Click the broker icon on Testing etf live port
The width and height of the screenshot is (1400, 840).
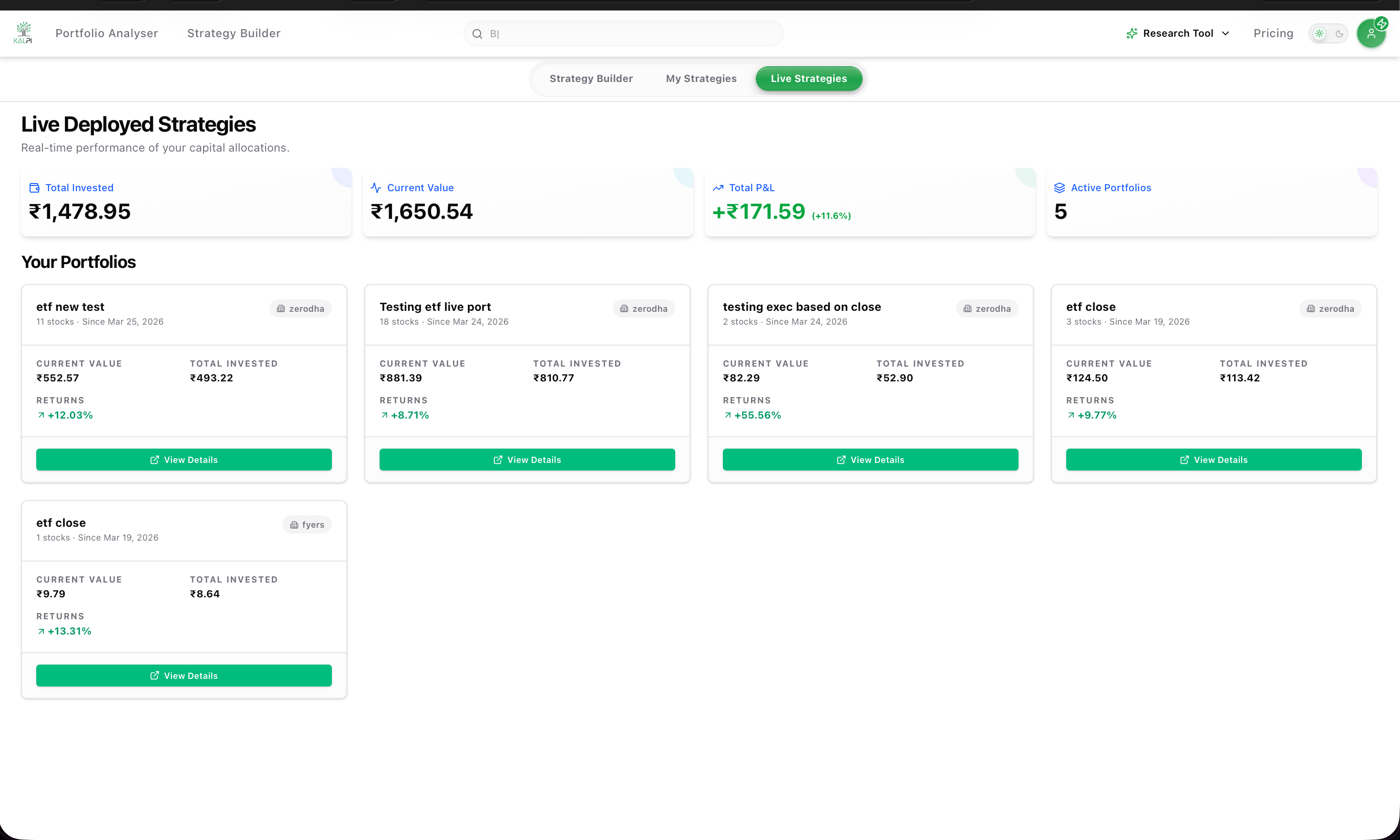(624, 308)
